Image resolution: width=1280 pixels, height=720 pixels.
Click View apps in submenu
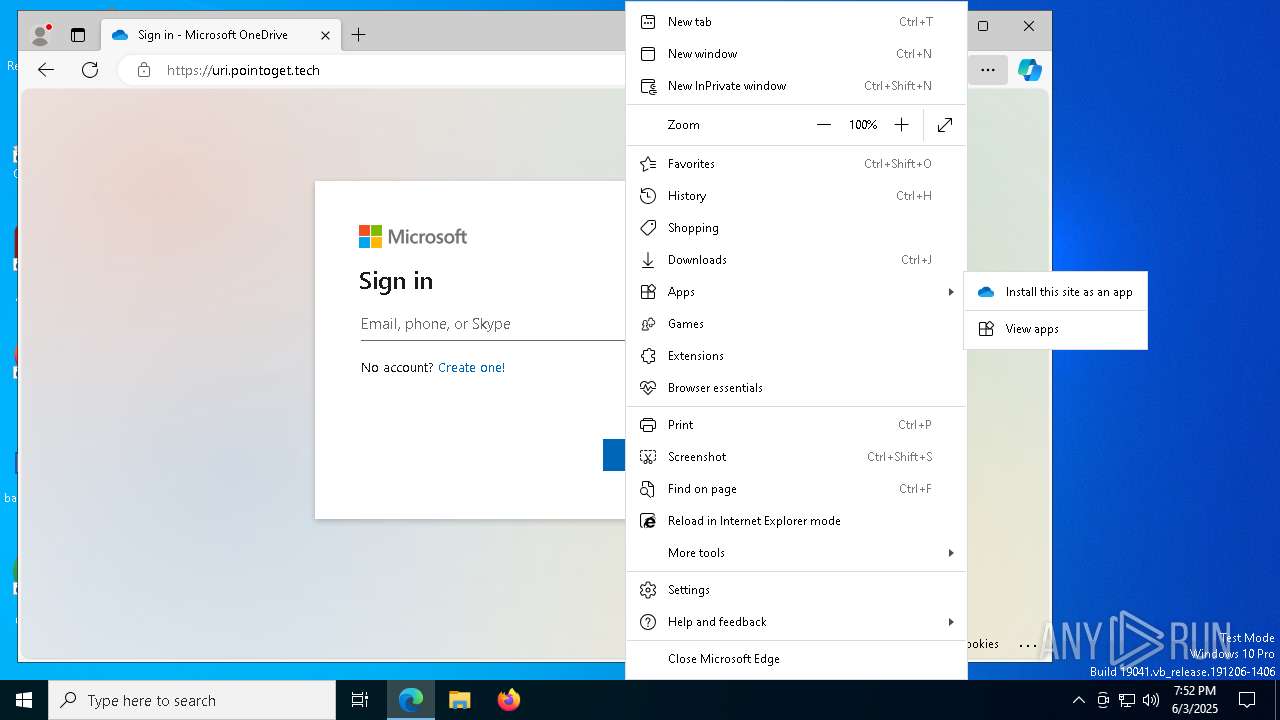(x=1055, y=329)
